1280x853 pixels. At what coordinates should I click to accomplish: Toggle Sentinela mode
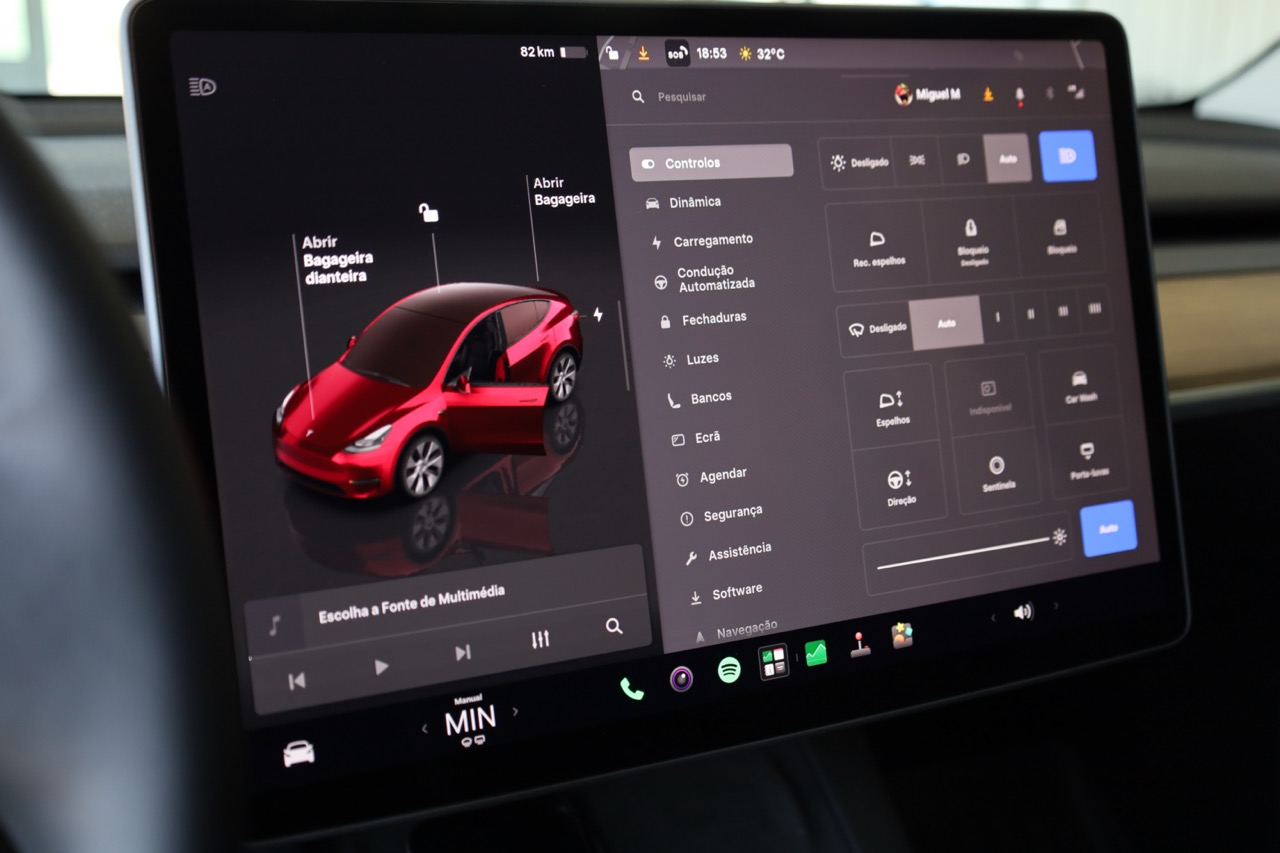[998, 472]
